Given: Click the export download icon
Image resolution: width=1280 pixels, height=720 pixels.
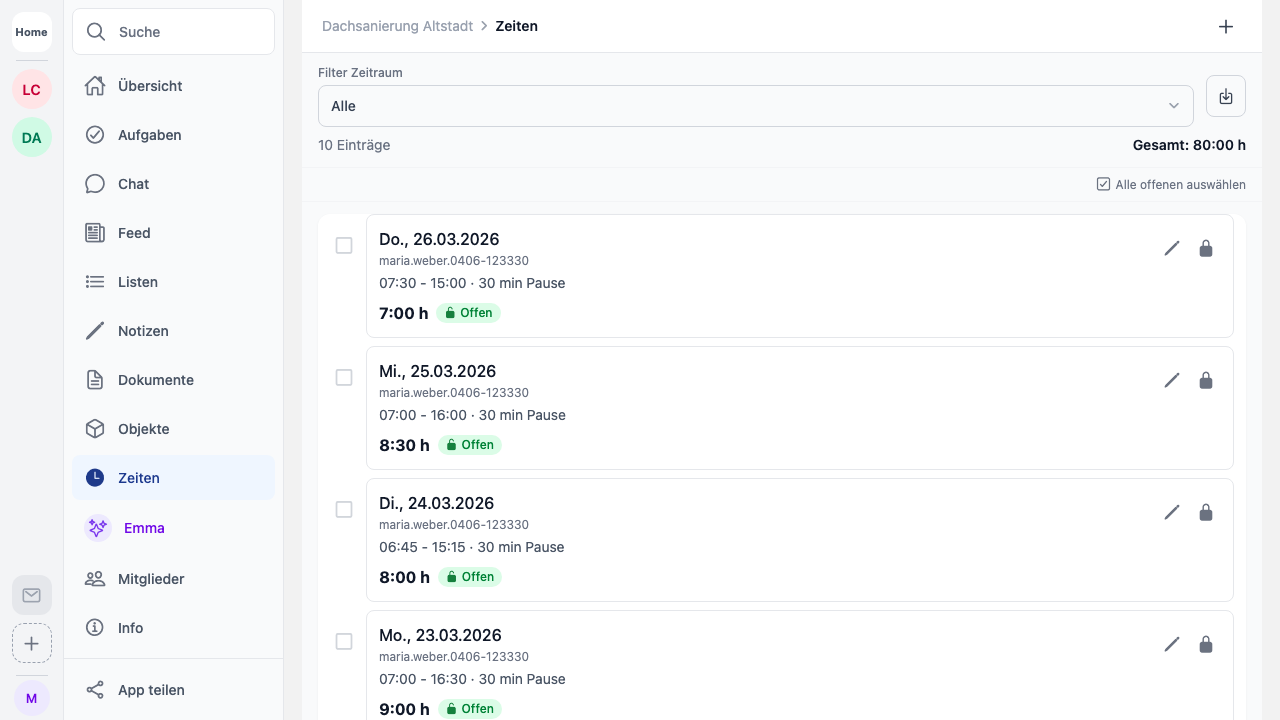Looking at the screenshot, I should [1226, 97].
